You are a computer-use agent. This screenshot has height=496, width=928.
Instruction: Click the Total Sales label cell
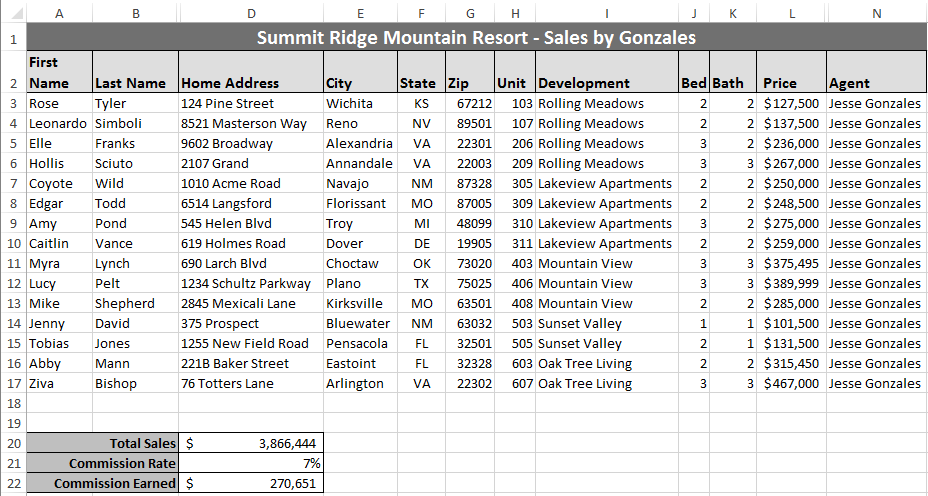102,443
